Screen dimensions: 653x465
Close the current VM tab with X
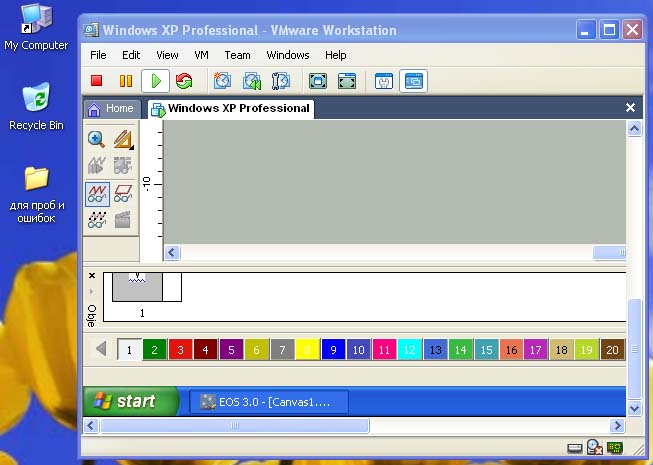pos(631,108)
